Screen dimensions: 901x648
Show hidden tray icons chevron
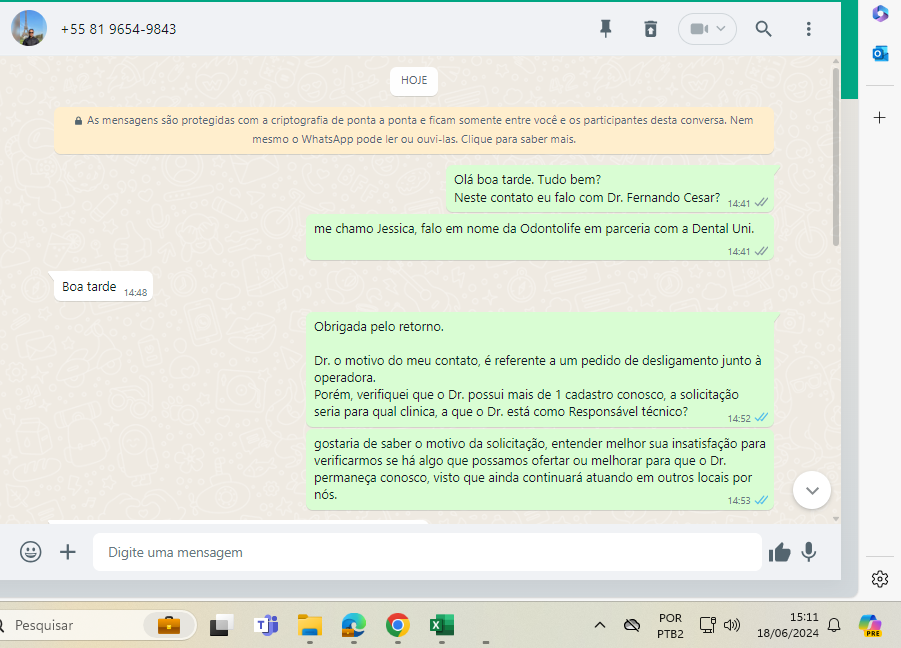pyautogui.click(x=600, y=625)
